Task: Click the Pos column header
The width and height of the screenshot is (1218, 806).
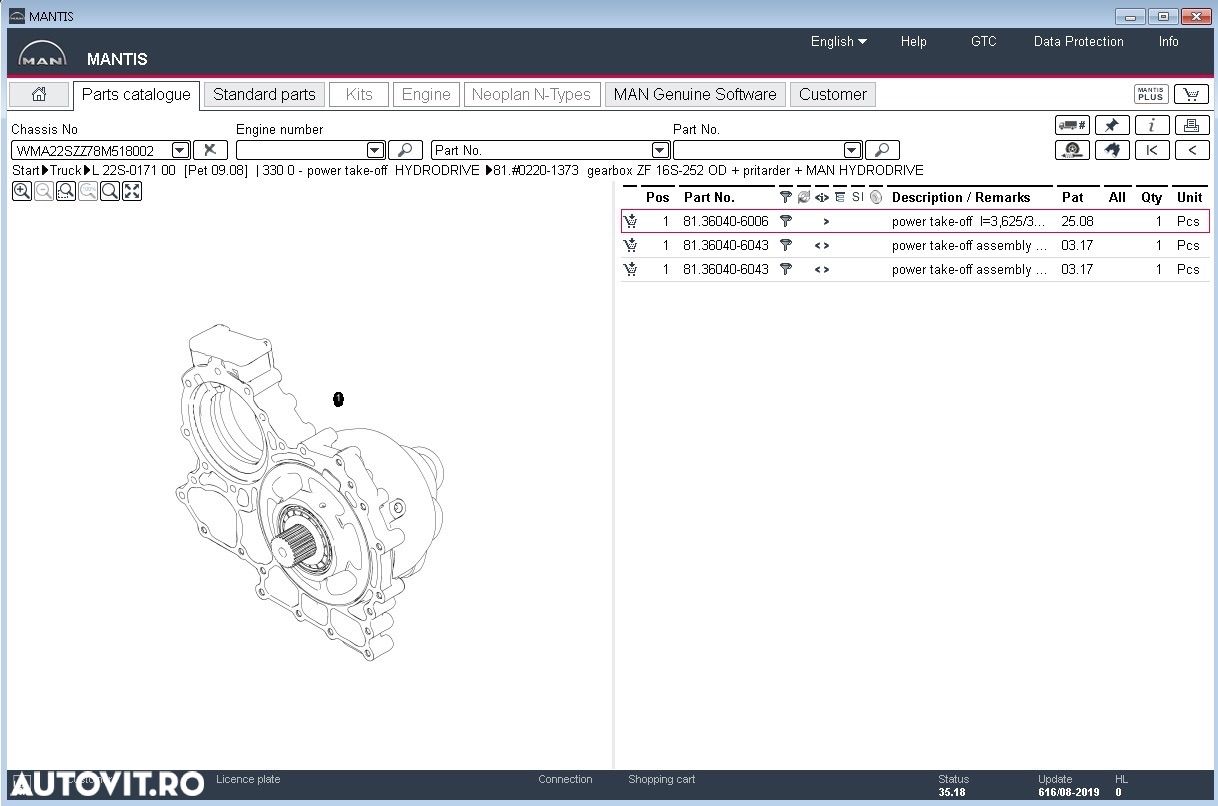Action: pyautogui.click(x=657, y=197)
